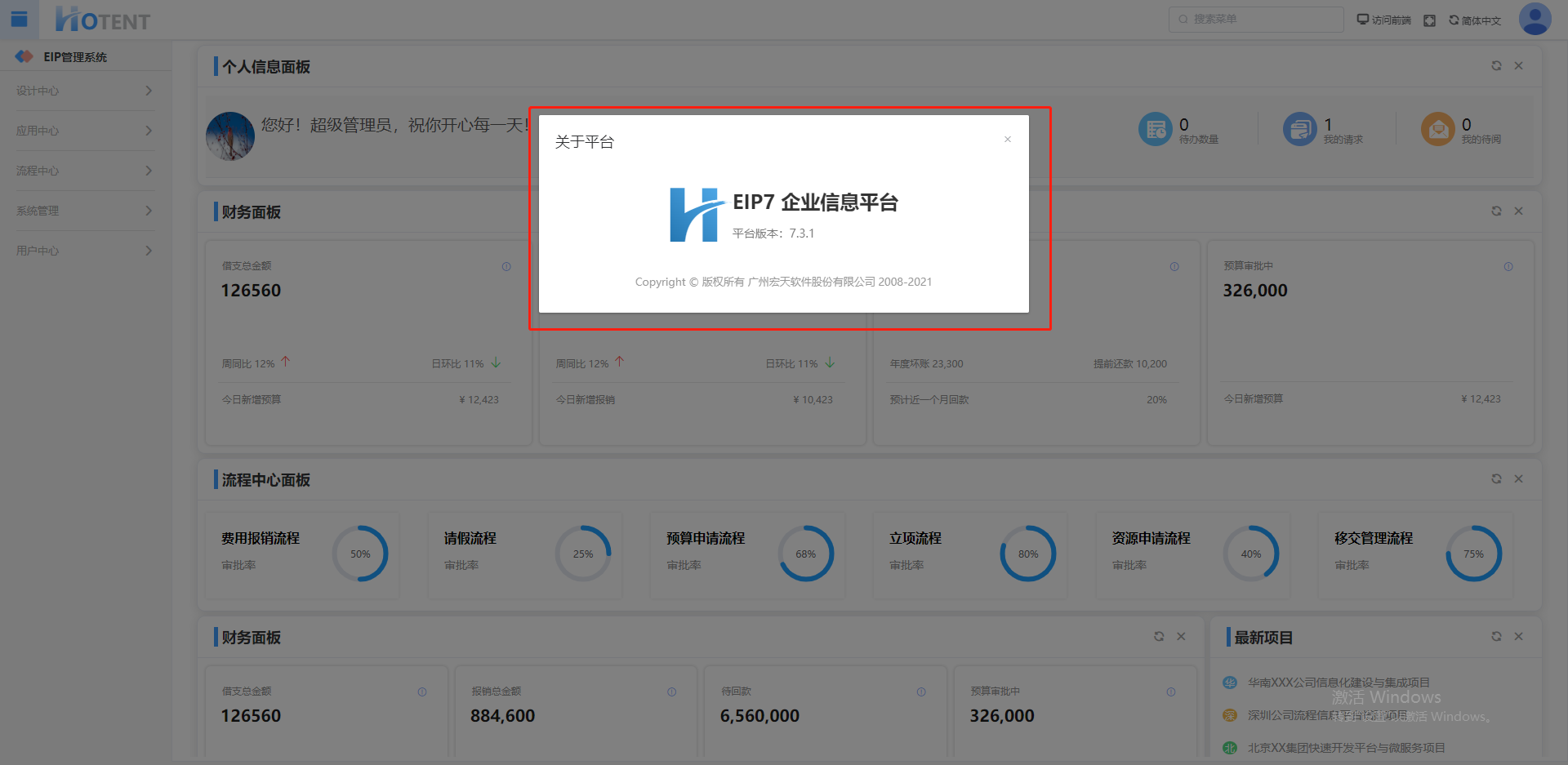Screen dimensions: 1568x765
Task: Open the 资源申请流程 card title
Action: [1151, 539]
